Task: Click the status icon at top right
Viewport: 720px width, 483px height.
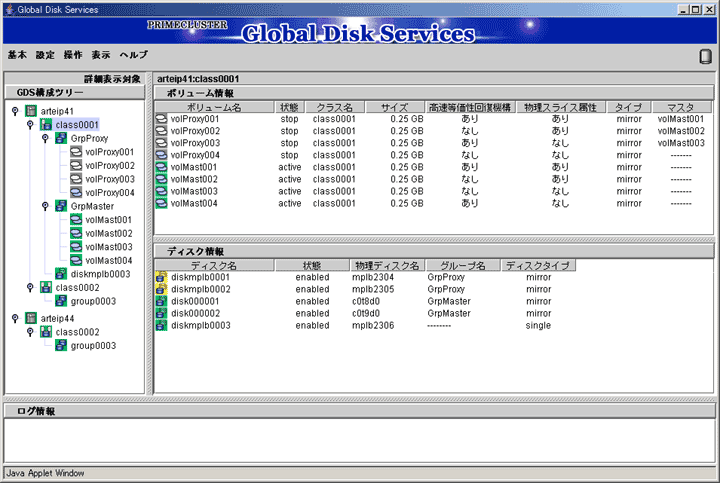Action: point(705,56)
